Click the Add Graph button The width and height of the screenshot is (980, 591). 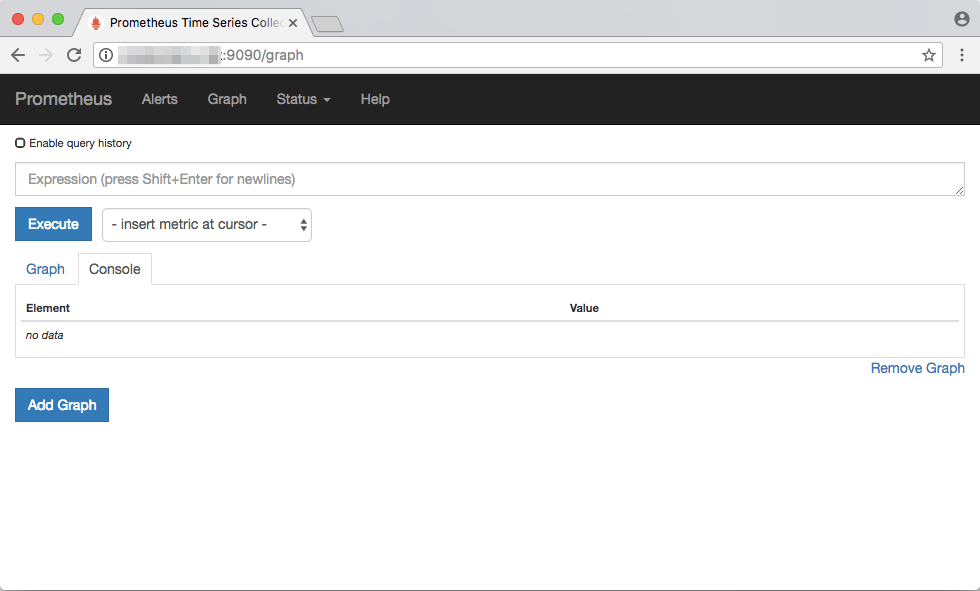point(62,405)
